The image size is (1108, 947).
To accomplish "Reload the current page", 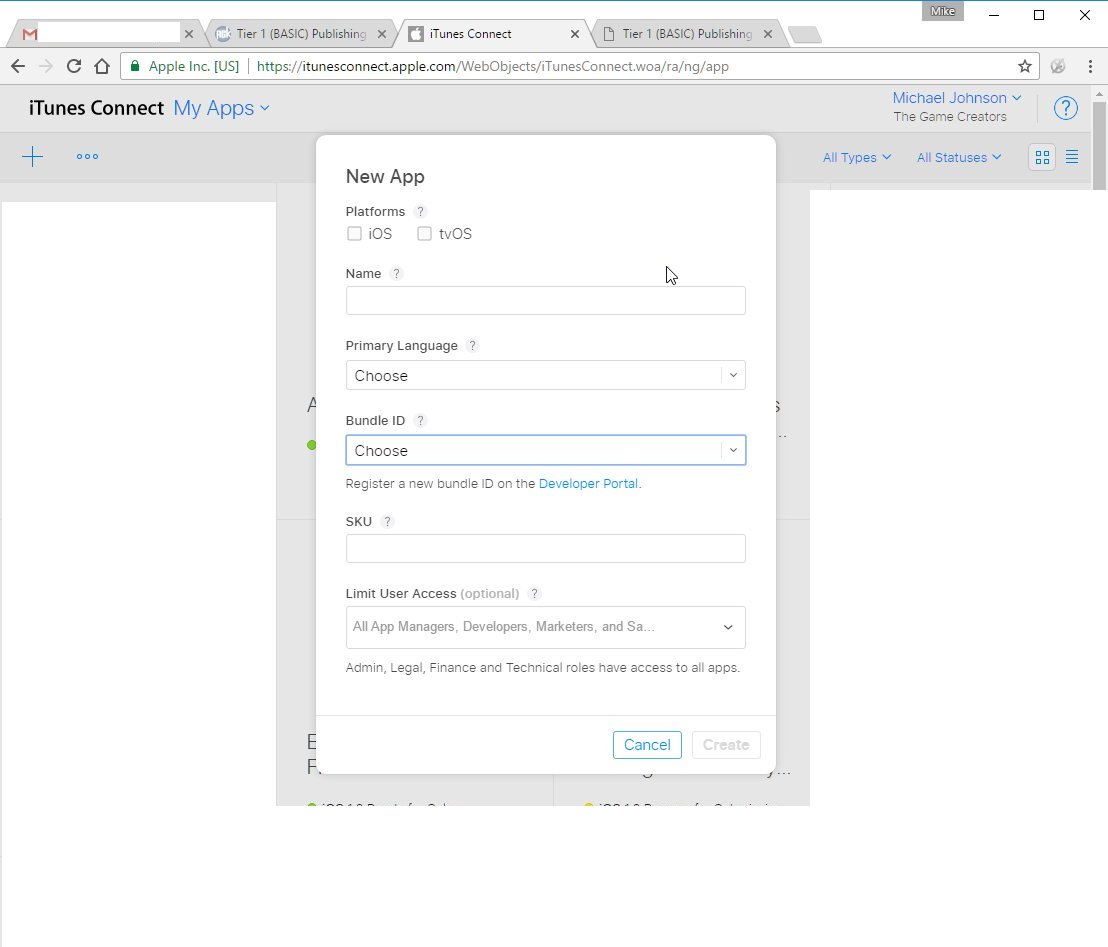I will click(x=73, y=66).
